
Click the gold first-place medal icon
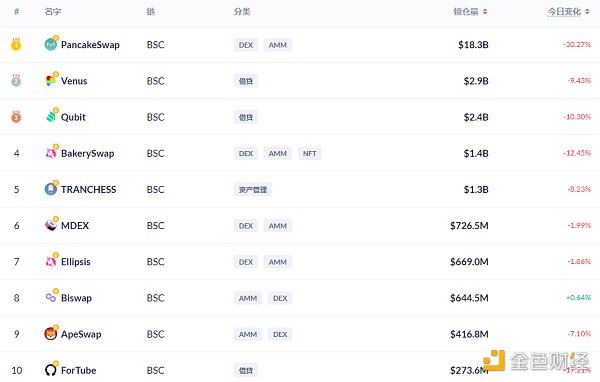click(16, 44)
